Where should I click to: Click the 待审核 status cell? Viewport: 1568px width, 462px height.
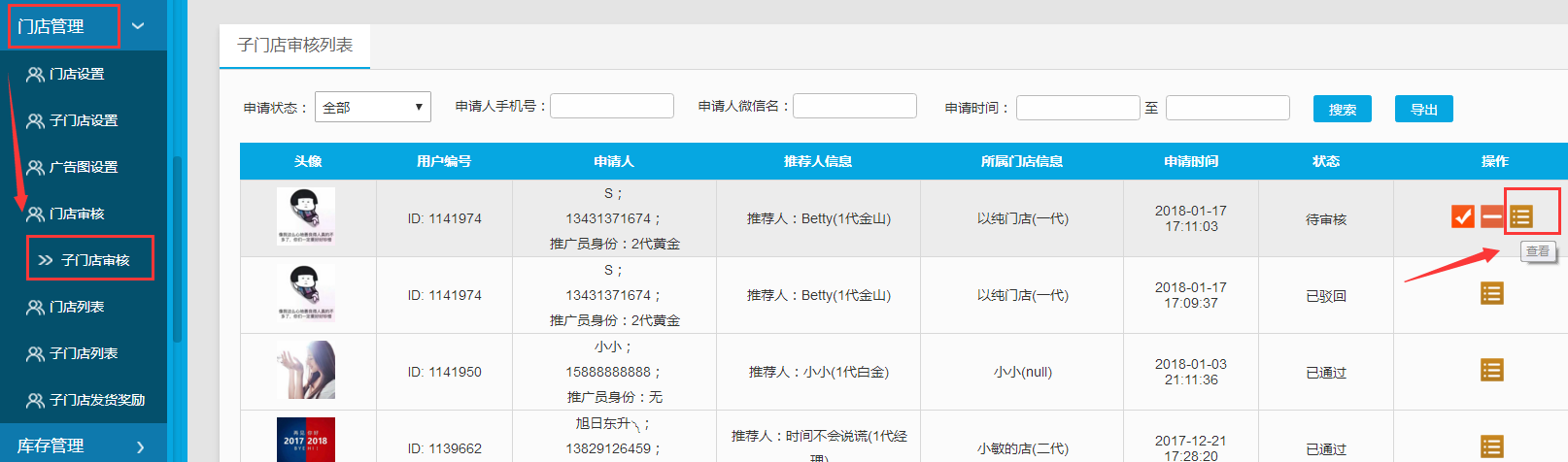[1326, 219]
